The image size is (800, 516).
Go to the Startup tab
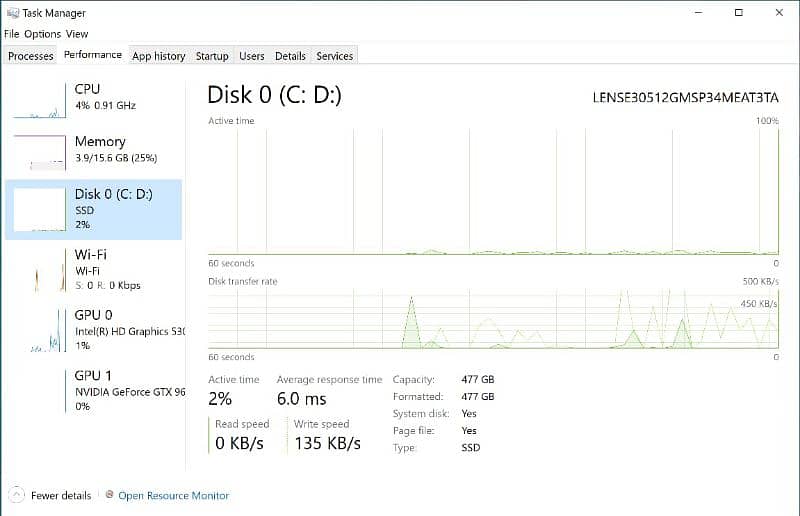(x=212, y=56)
